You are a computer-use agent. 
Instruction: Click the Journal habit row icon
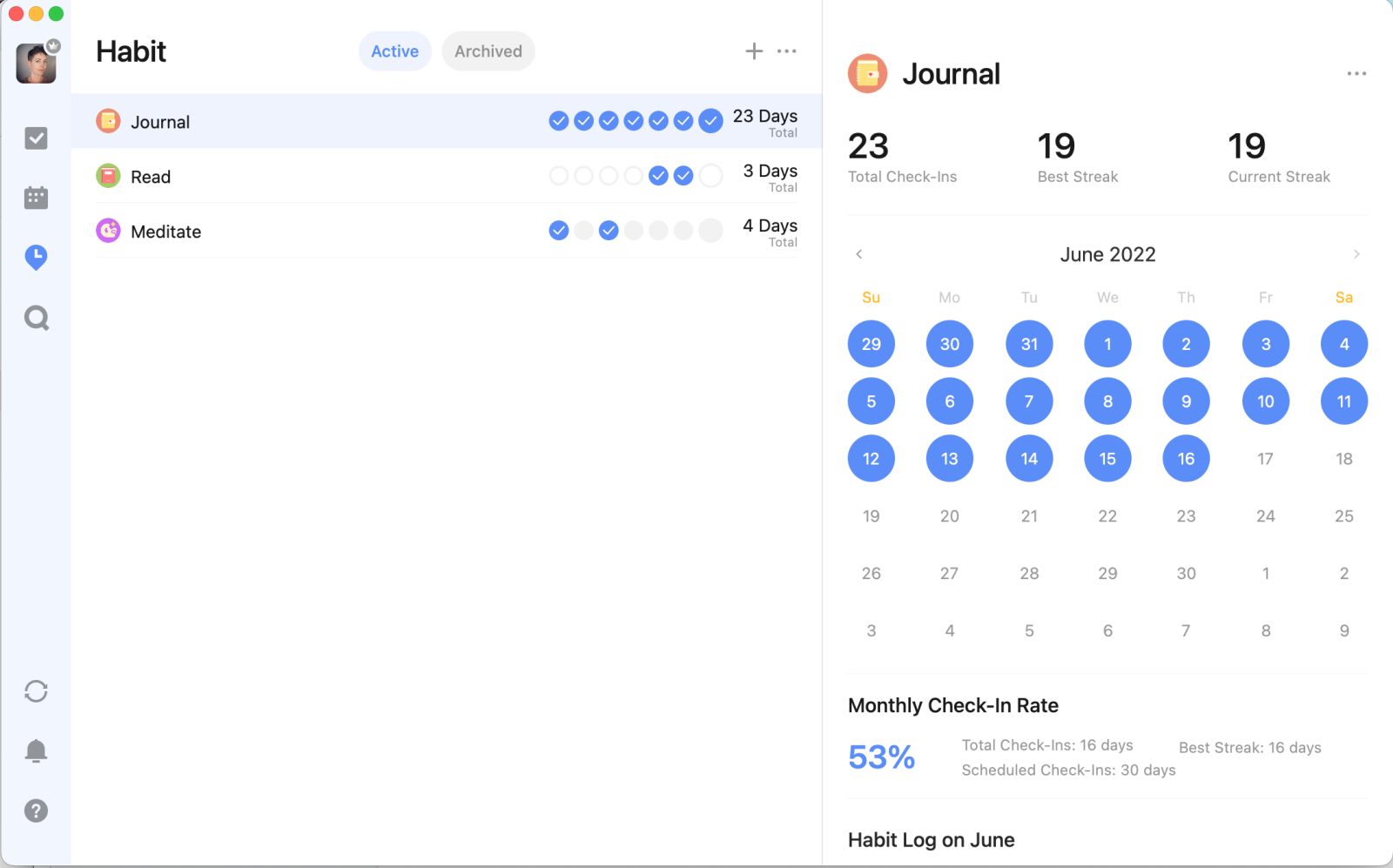[108, 121]
